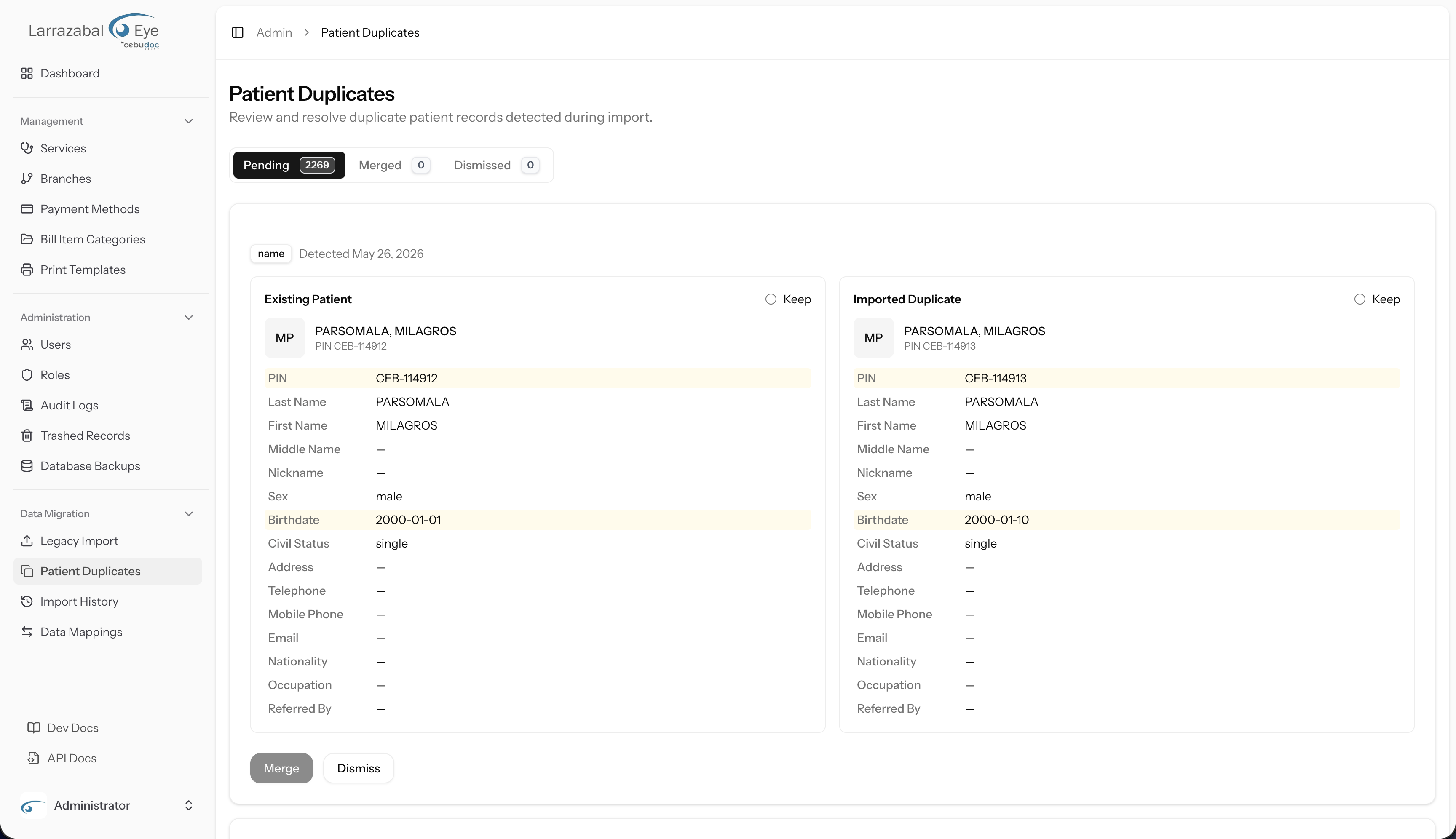Click the Payment Methods card icon
Viewport: 1456px width, 839px height.
point(27,208)
